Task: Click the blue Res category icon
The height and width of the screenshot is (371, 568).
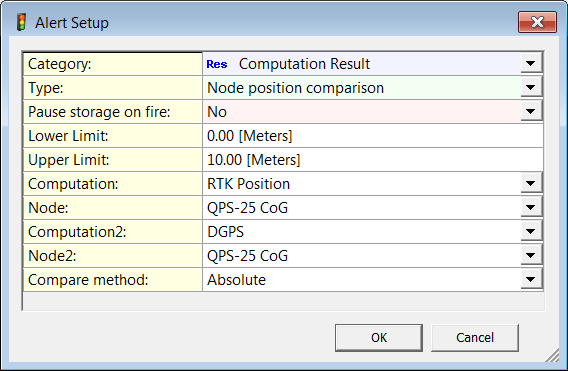Action: click(x=217, y=64)
